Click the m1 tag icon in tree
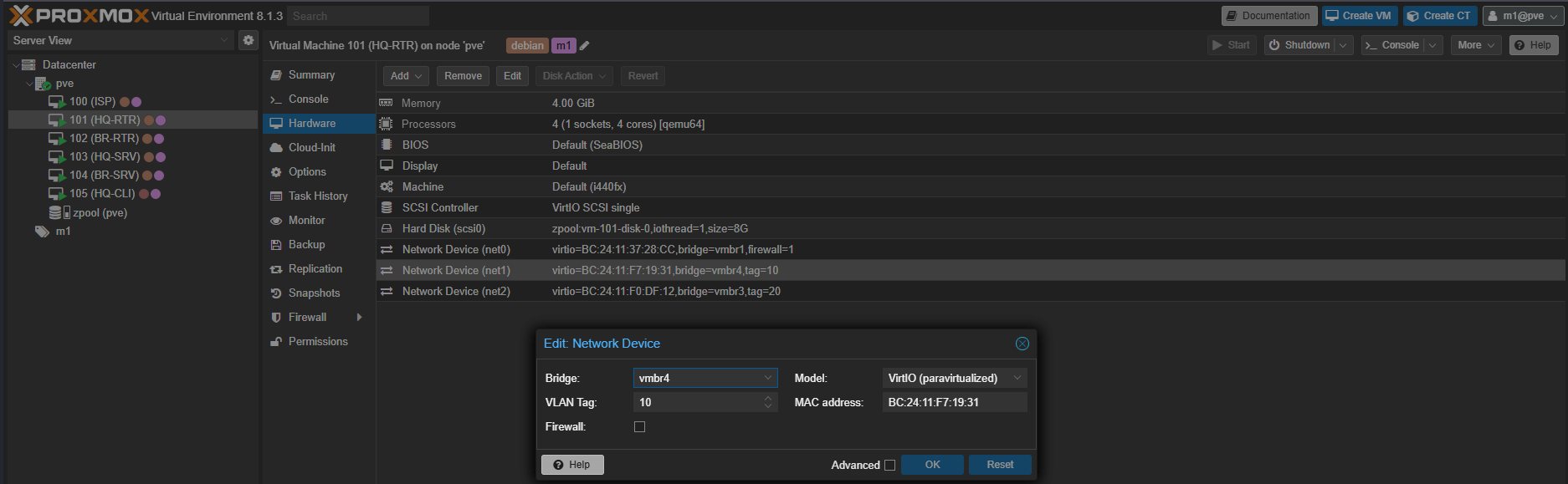Viewport: 1568px width, 484px height. (x=42, y=232)
